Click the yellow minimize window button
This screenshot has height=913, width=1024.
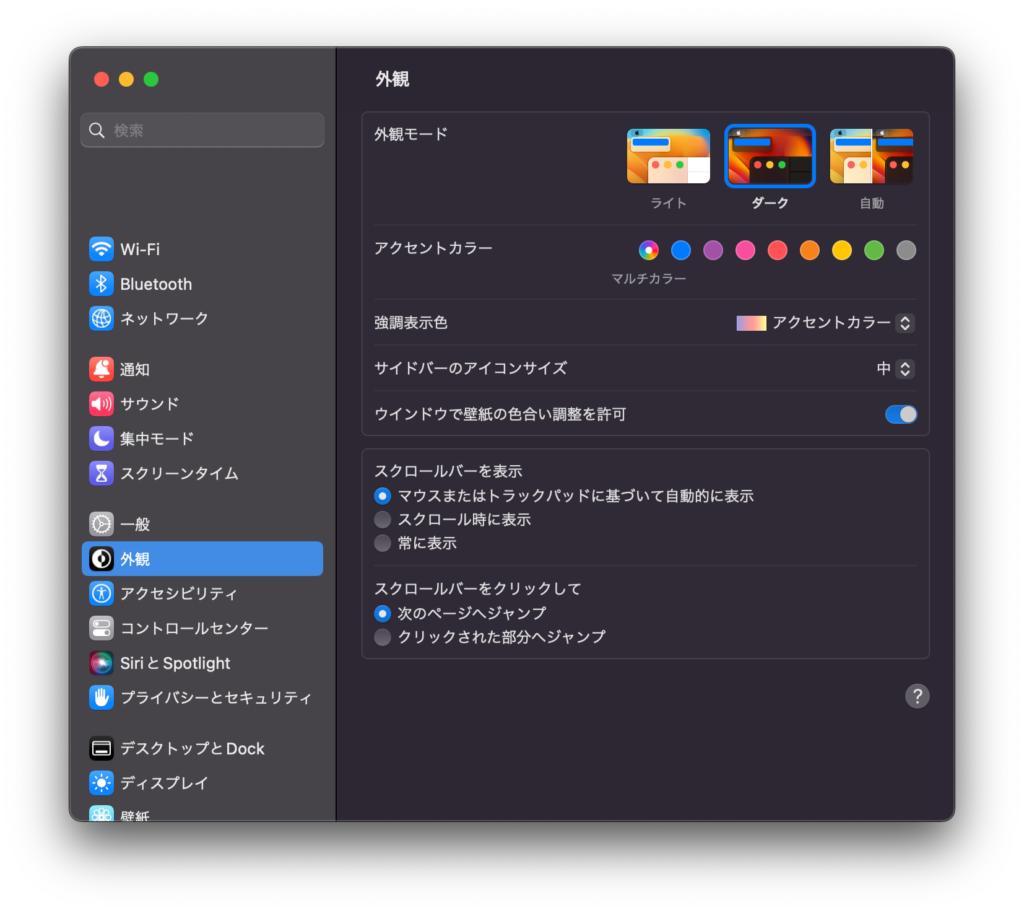pos(126,79)
